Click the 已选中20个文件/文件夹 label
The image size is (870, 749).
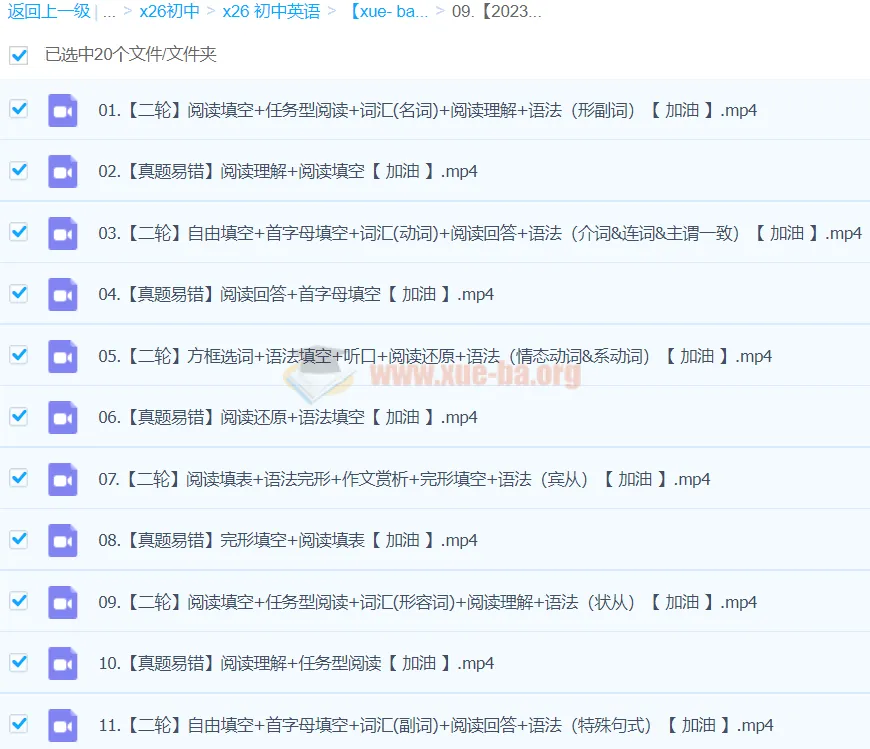[x=130, y=54]
